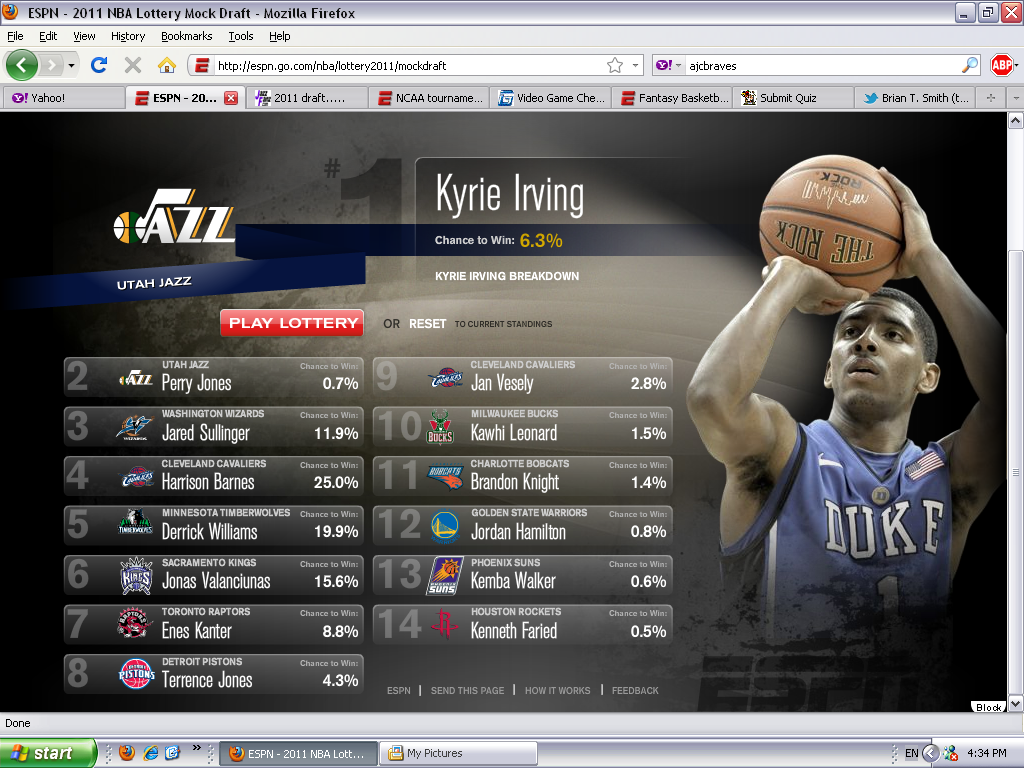
Task: Click the FEEDBACK footer link
Action: [x=635, y=690]
